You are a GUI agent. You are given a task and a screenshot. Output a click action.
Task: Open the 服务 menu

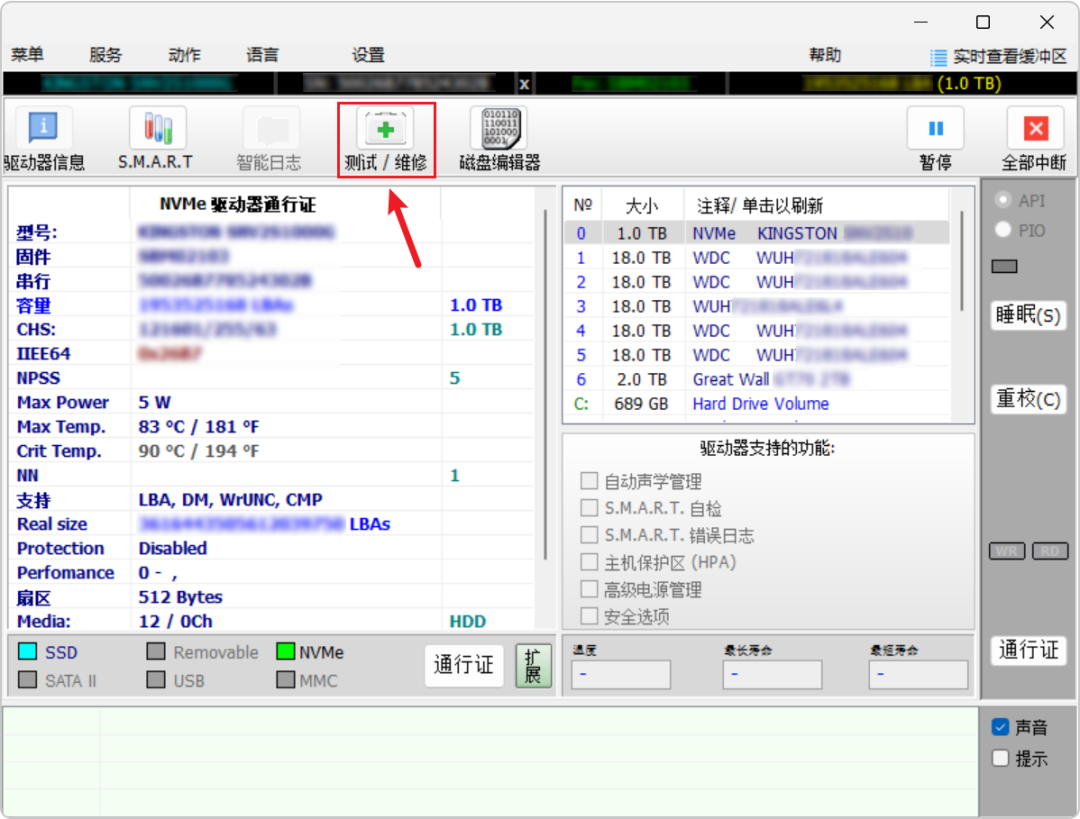click(105, 55)
